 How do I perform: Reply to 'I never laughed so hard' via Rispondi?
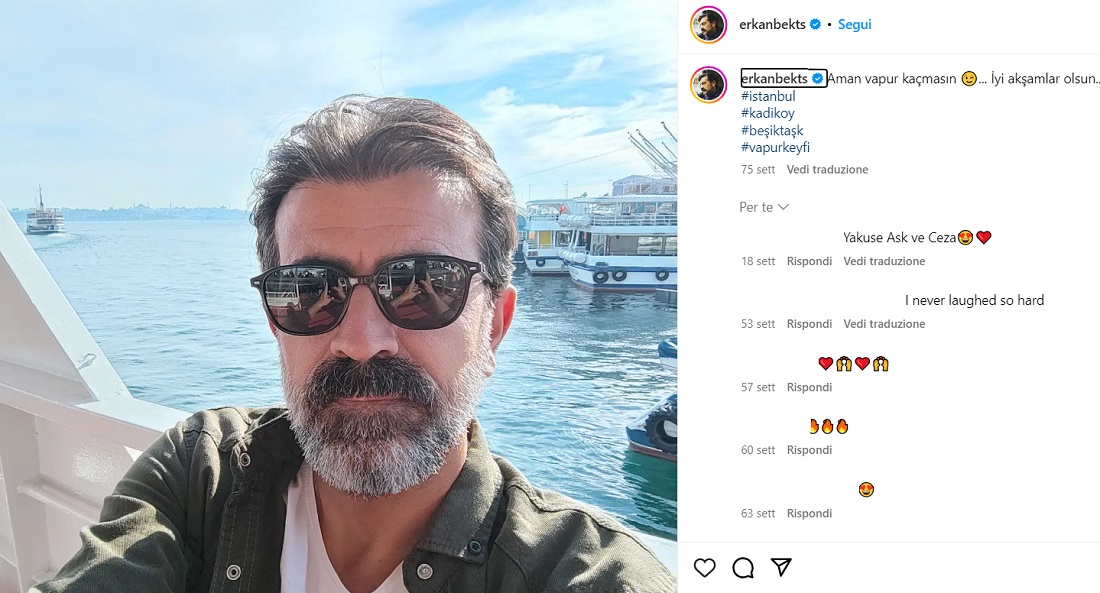coord(809,323)
